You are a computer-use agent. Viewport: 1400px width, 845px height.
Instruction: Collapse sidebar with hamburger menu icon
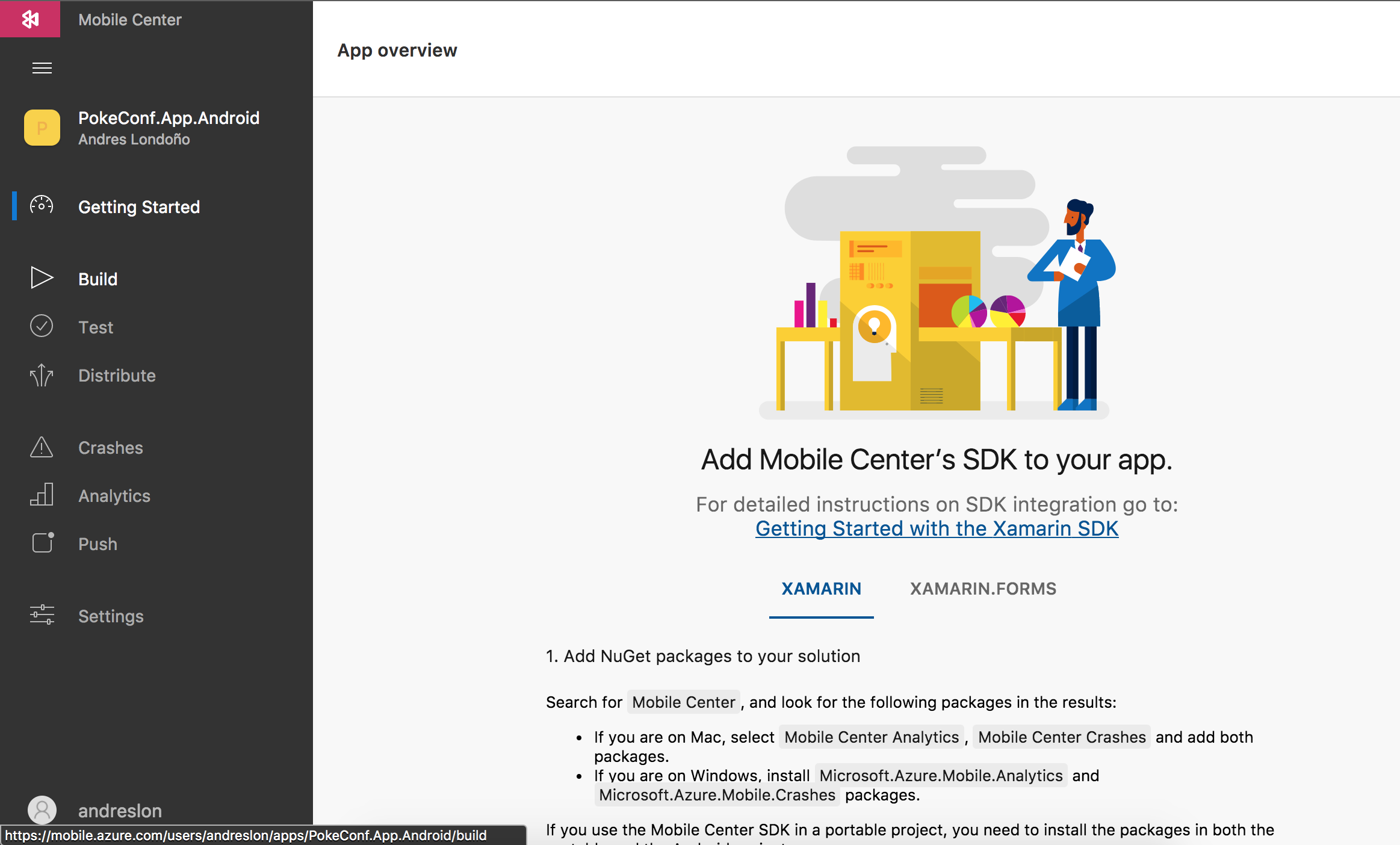42,68
